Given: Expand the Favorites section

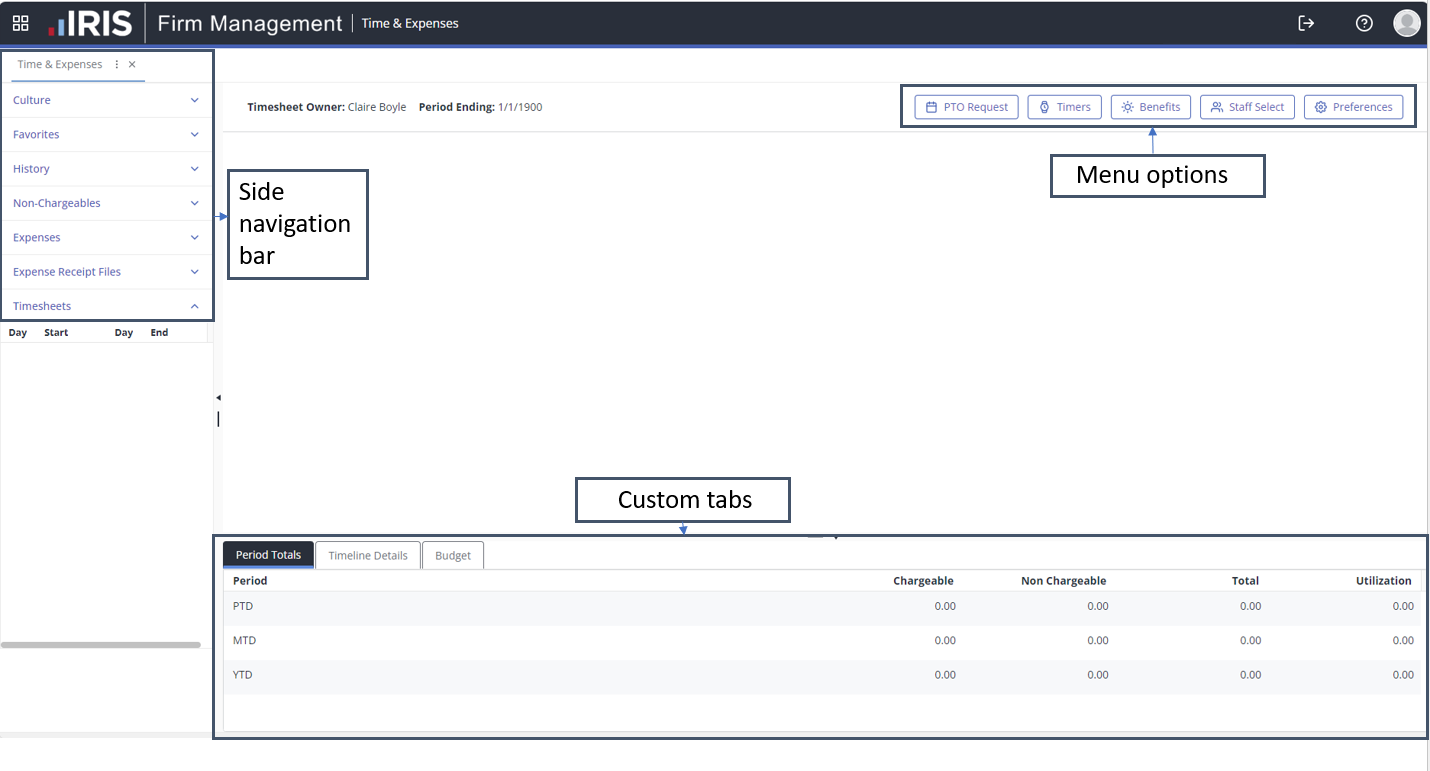Looking at the screenshot, I should [194, 134].
